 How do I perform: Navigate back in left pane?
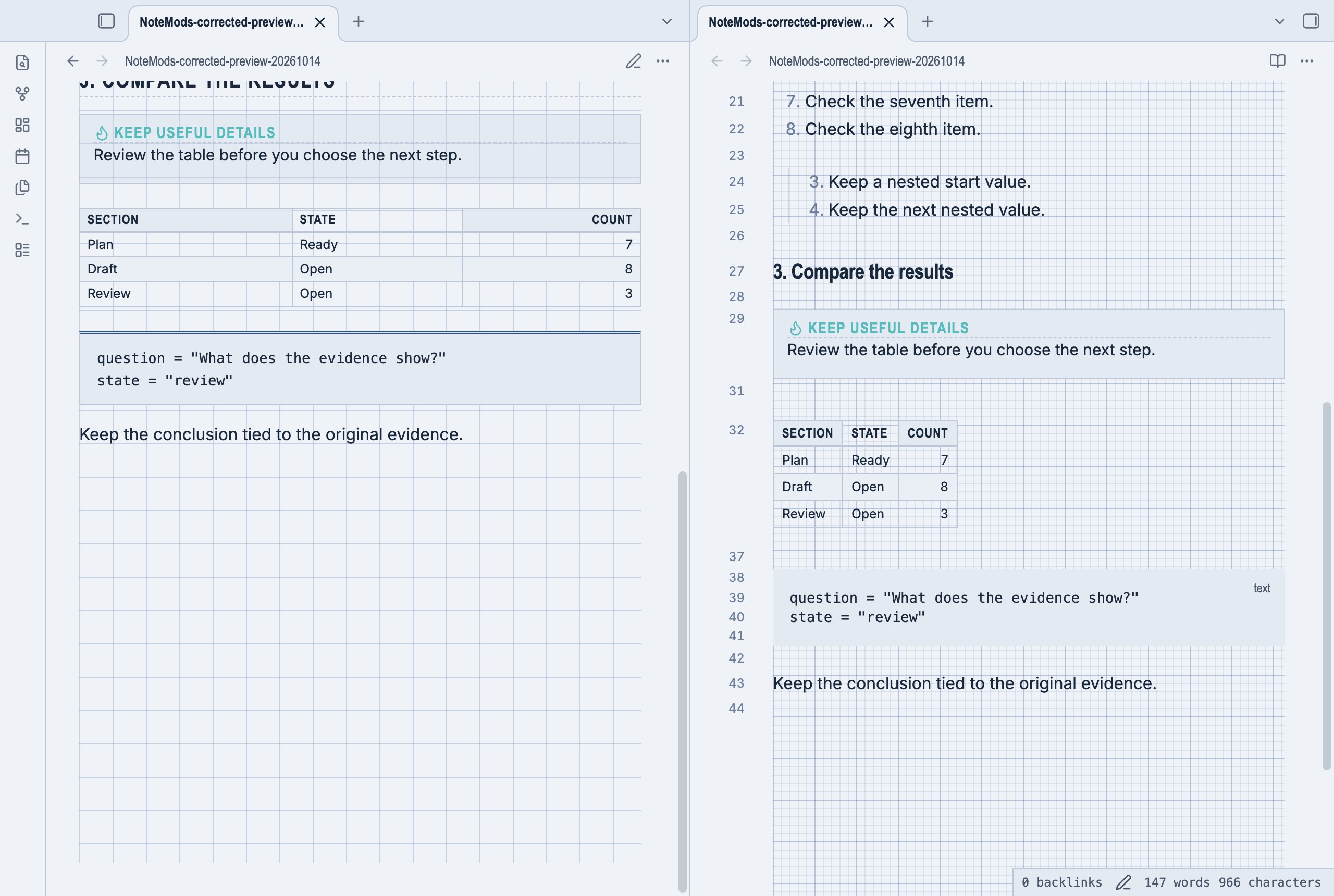[x=72, y=61]
